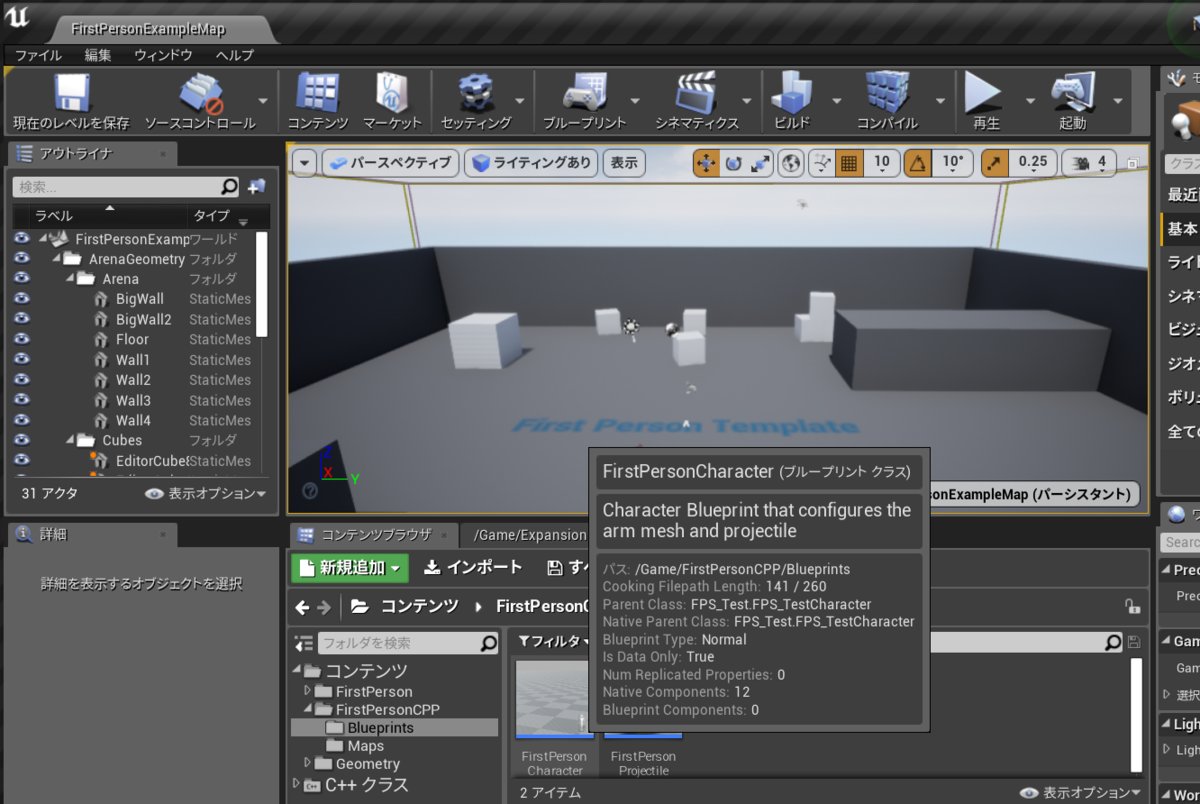Toggle visibility eye for Floor
The image size is (1200, 804).
click(22, 339)
